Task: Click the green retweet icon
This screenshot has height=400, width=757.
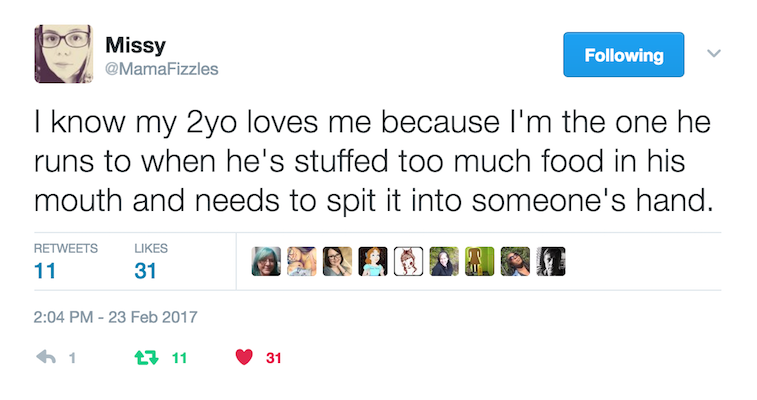Action: [x=146, y=358]
